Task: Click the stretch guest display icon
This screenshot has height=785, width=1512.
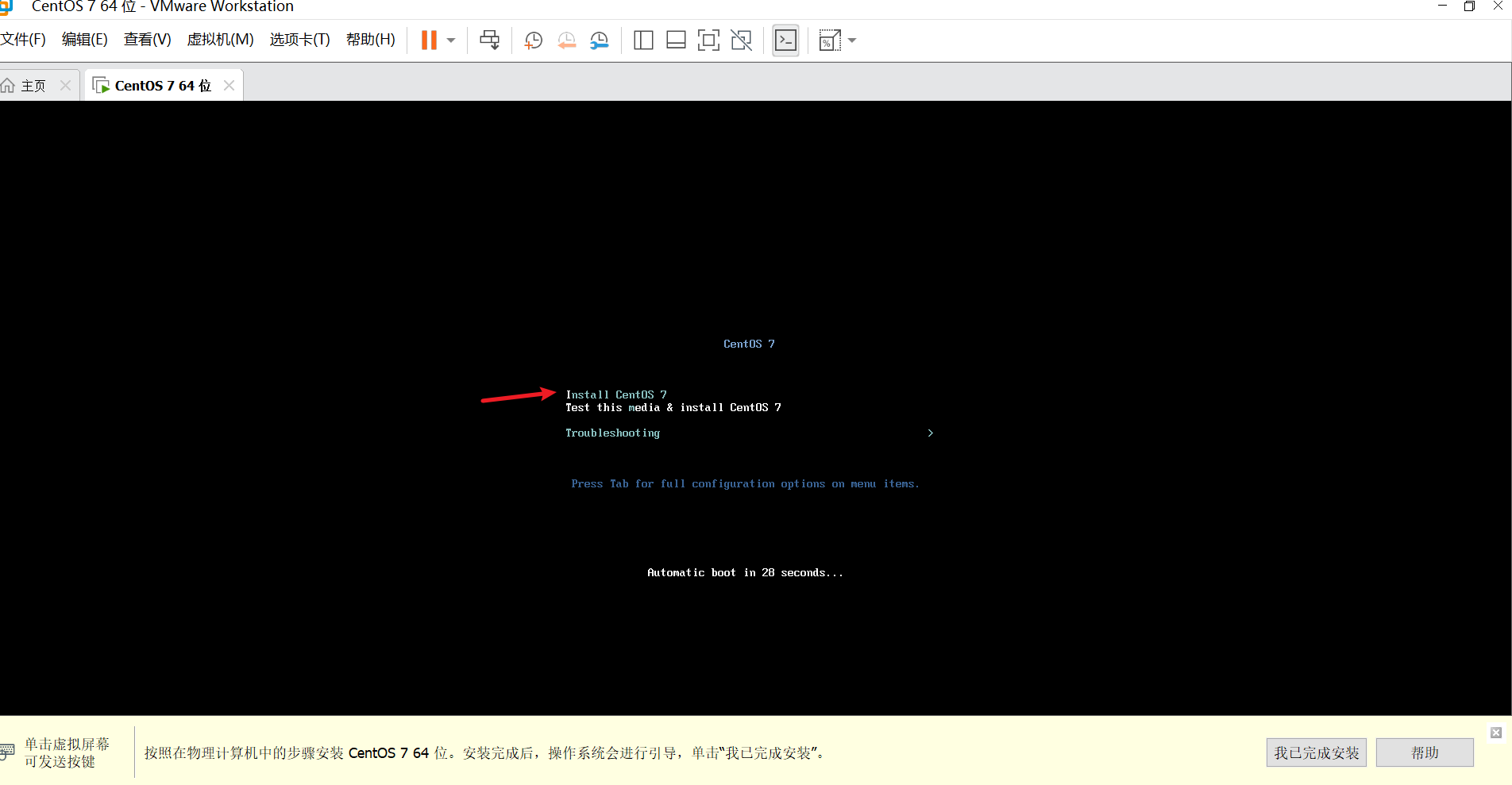Action: [x=829, y=40]
